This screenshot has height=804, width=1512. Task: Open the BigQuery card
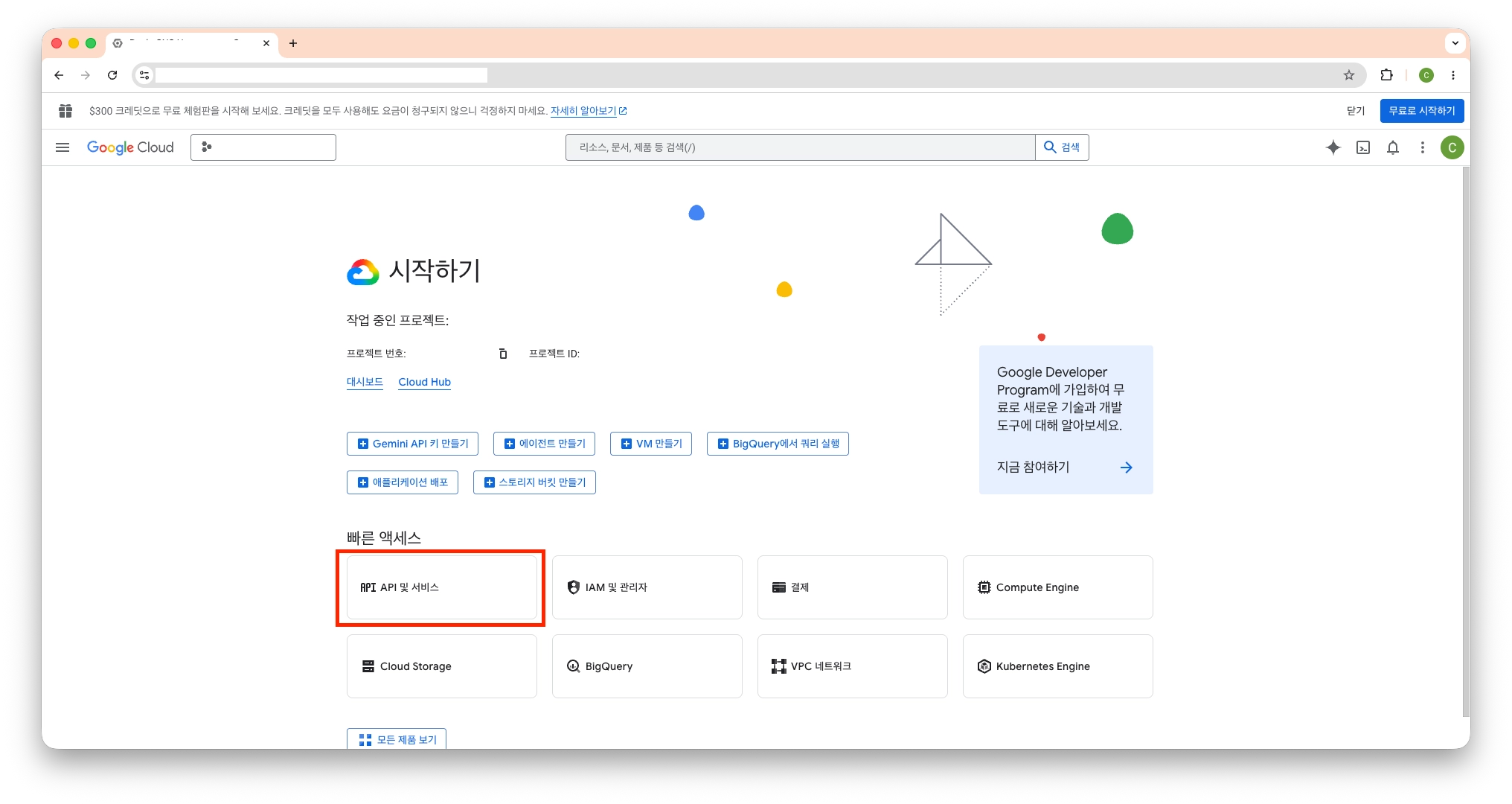647,666
